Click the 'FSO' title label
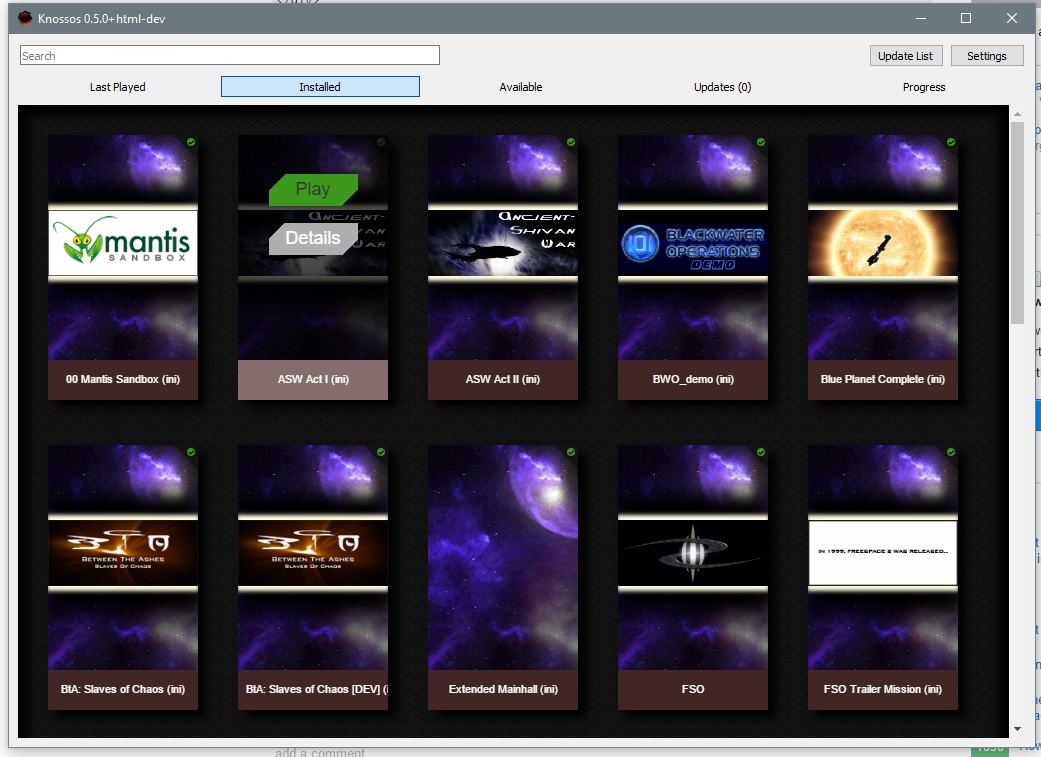Viewport: 1041px width, 757px height. [692, 689]
